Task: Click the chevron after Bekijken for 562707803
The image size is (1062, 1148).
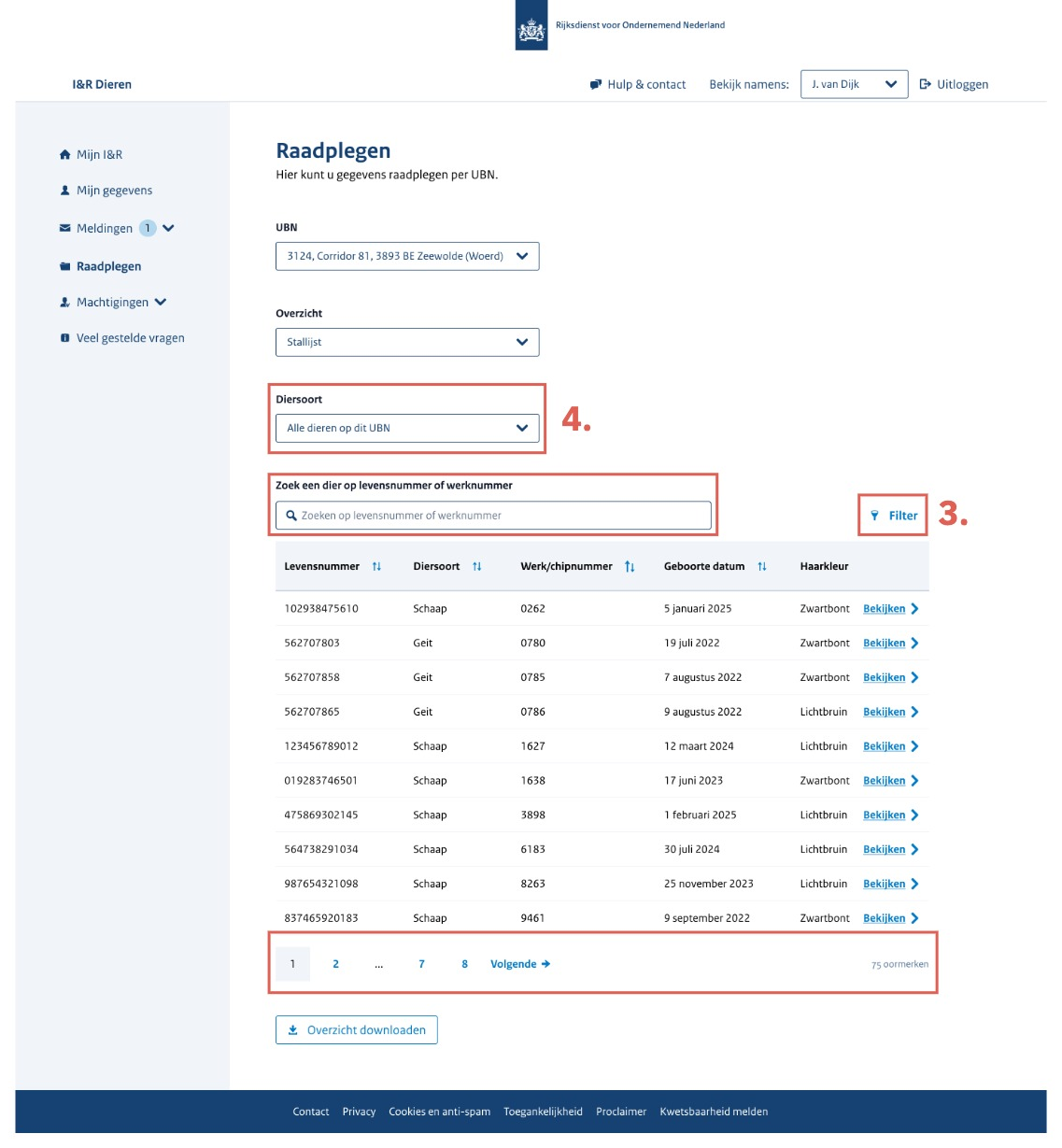Action: pos(914,644)
